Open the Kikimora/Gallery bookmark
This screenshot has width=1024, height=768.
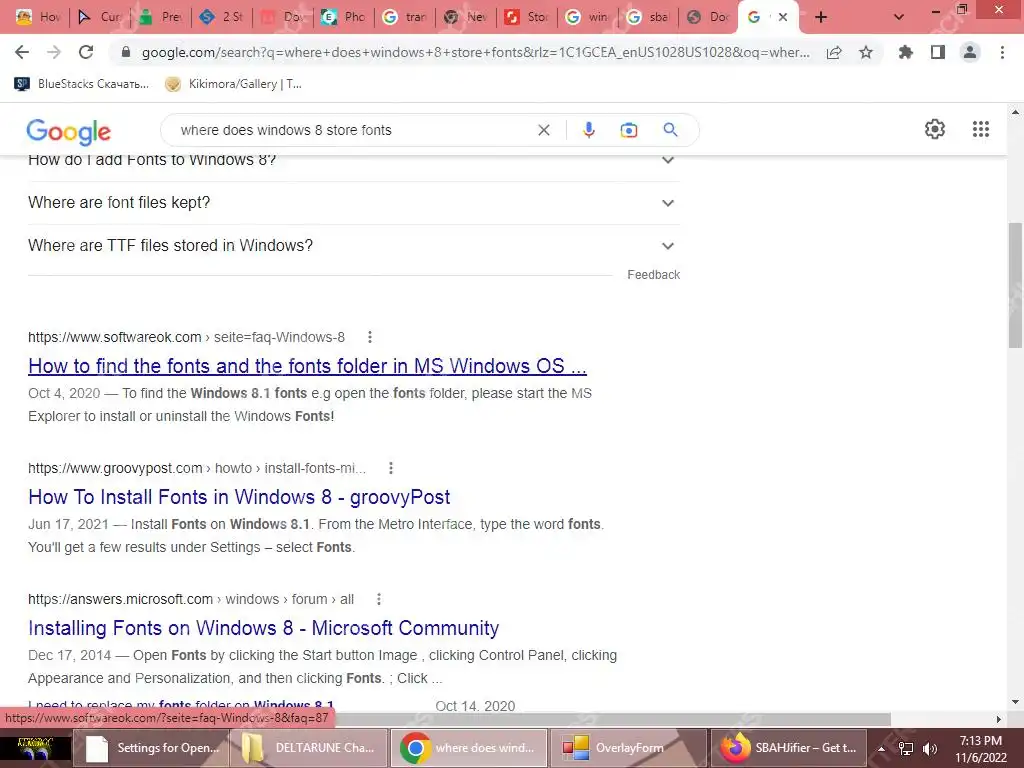point(234,84)
